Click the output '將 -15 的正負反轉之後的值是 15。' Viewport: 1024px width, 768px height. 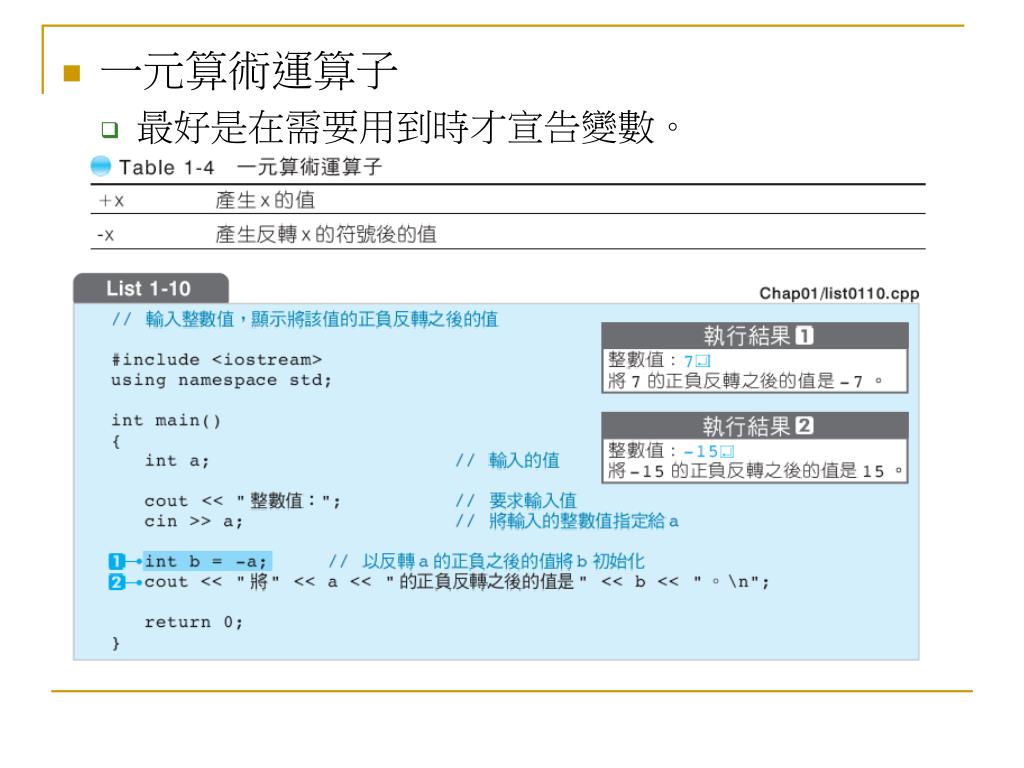756,471
